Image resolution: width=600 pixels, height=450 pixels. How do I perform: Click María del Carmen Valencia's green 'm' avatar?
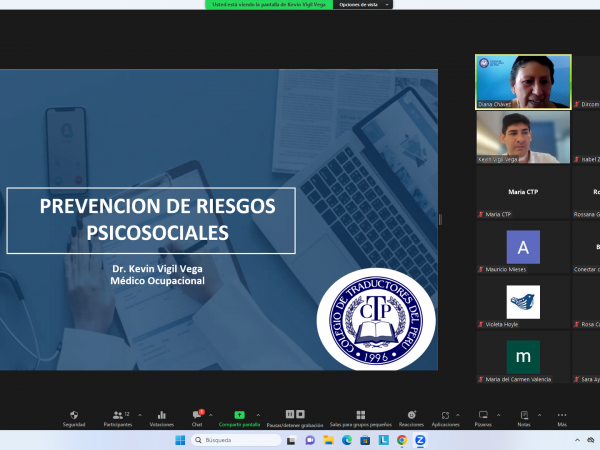coord(523,357)
